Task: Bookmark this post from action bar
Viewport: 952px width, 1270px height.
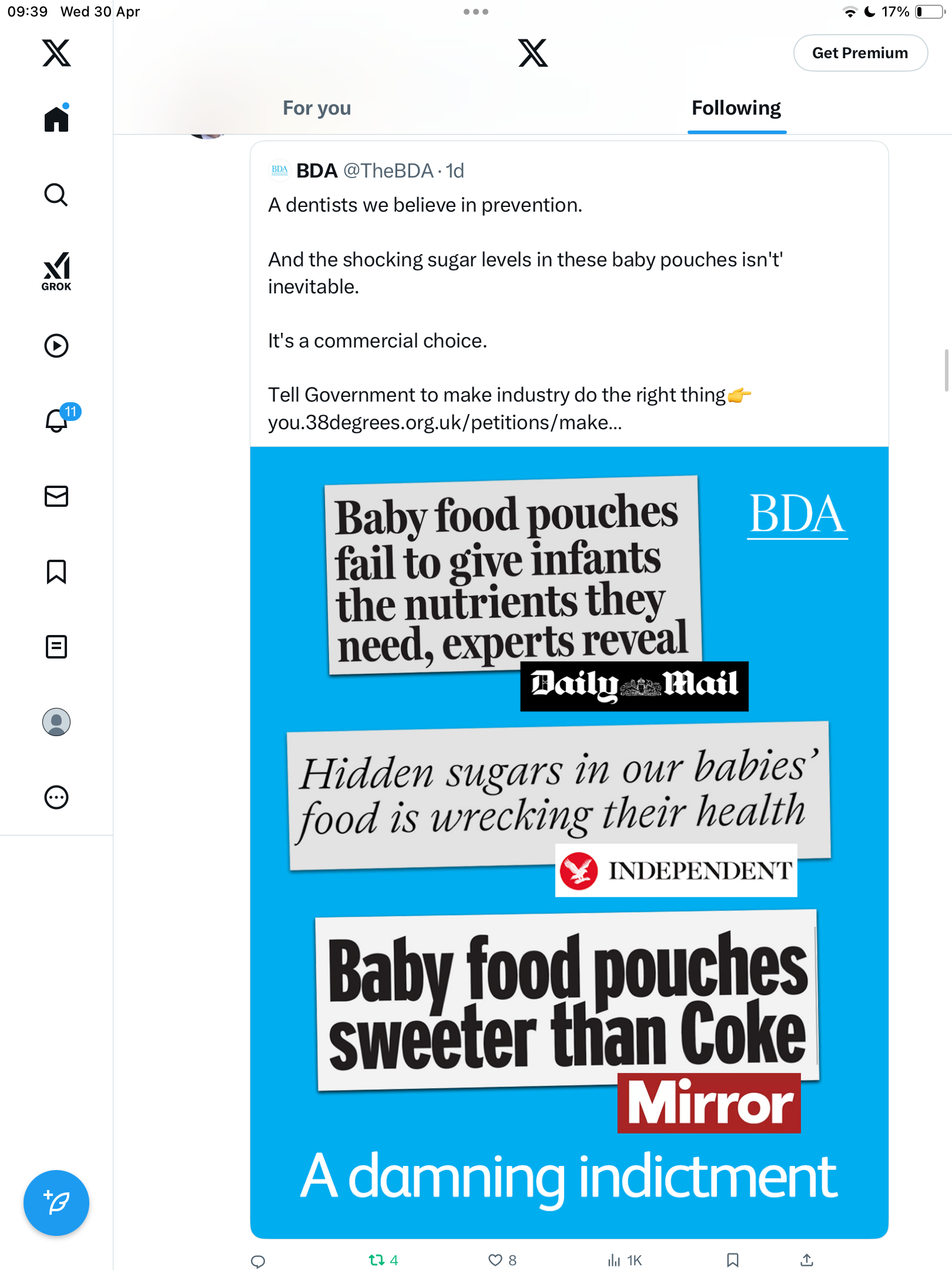Action: [732, 1260]
